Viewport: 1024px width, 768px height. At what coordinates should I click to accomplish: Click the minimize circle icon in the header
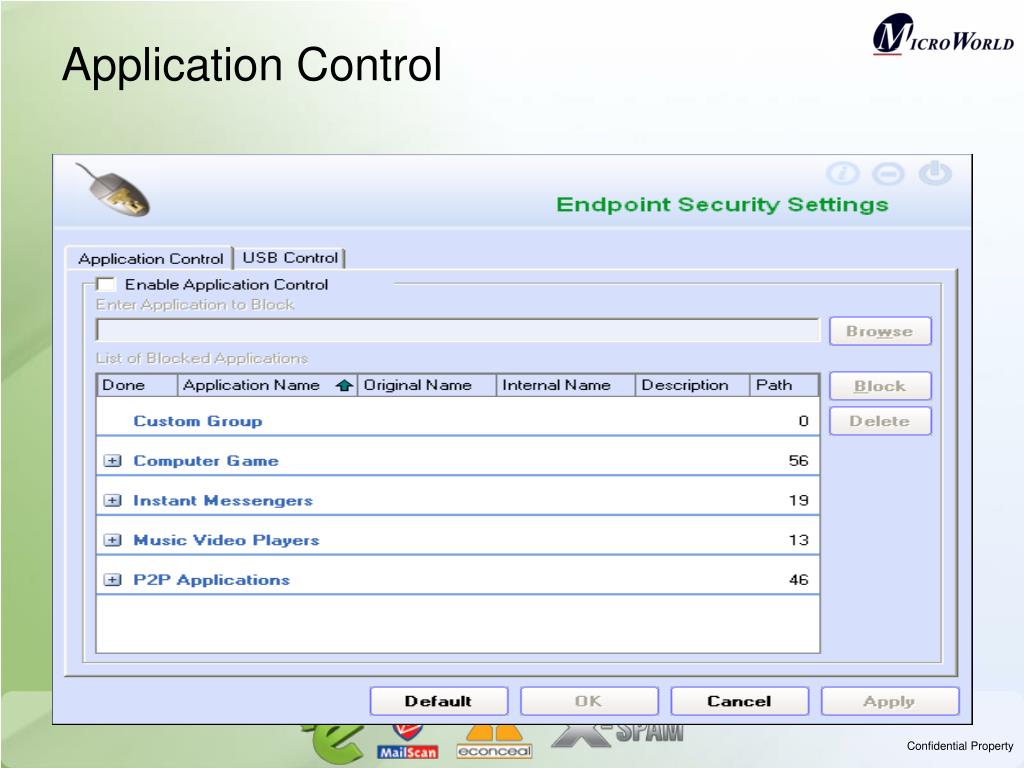889,174
